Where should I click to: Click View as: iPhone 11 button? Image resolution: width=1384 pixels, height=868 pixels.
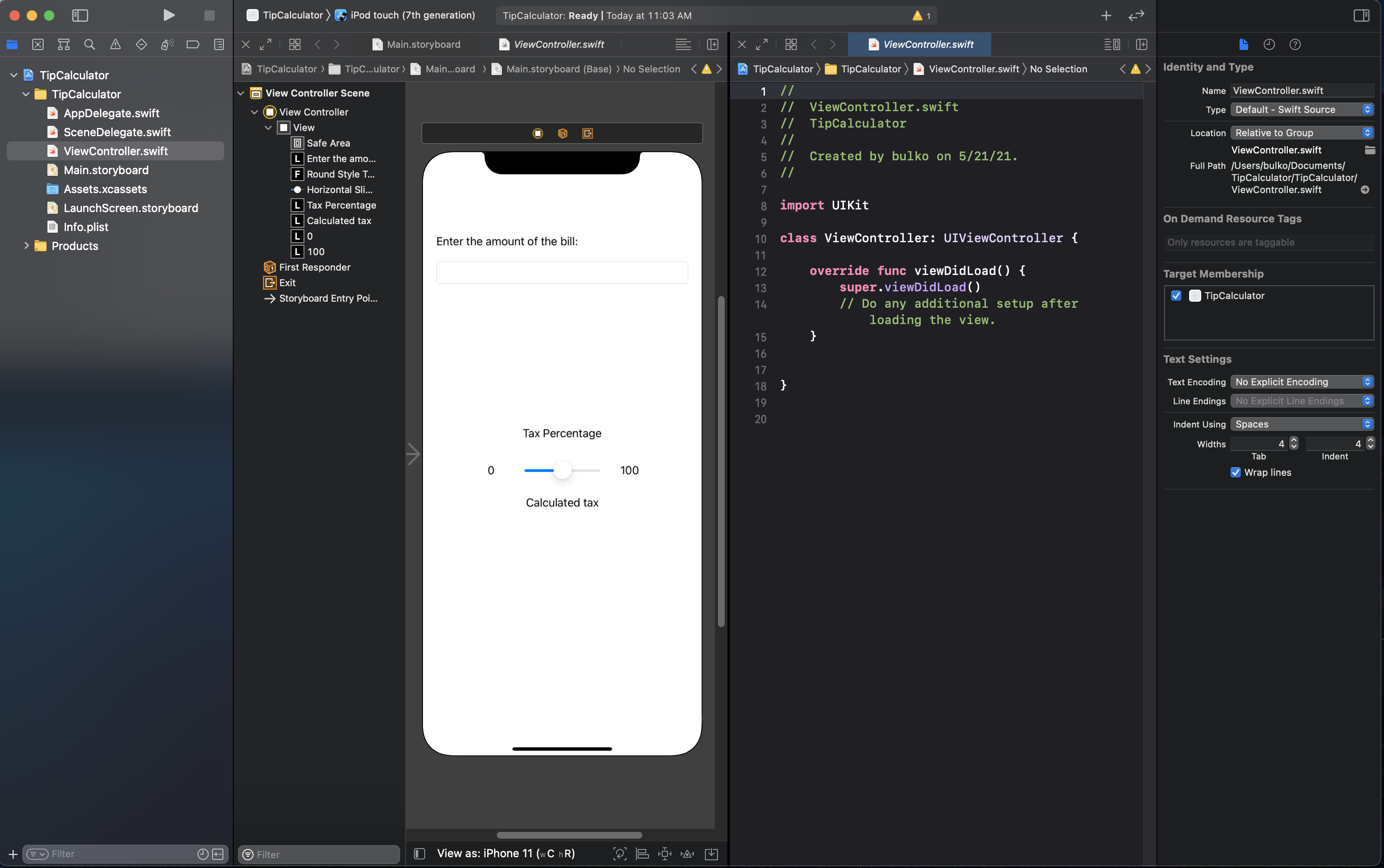click(505, 854)
